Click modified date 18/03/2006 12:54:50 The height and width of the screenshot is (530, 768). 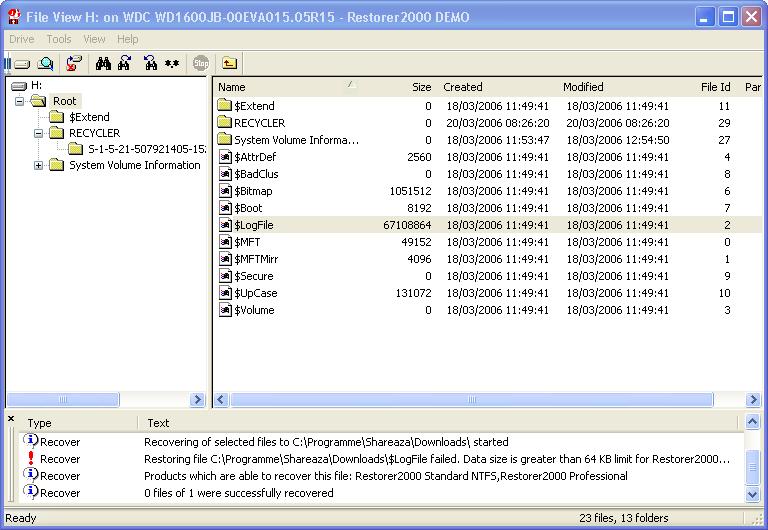pyautogui.click(x=618, y=140)
